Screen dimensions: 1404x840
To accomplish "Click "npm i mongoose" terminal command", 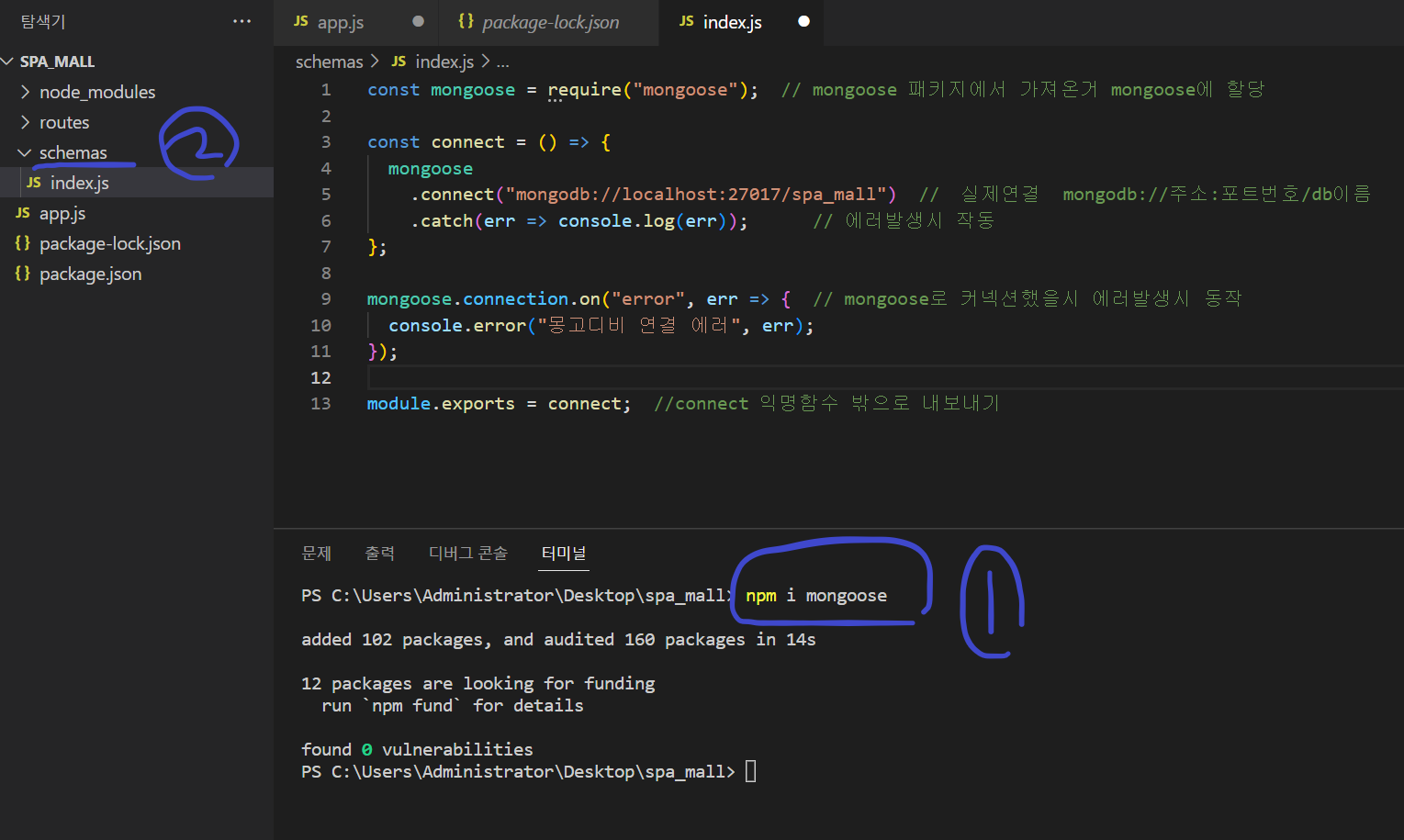I will (x=816, y=596).
